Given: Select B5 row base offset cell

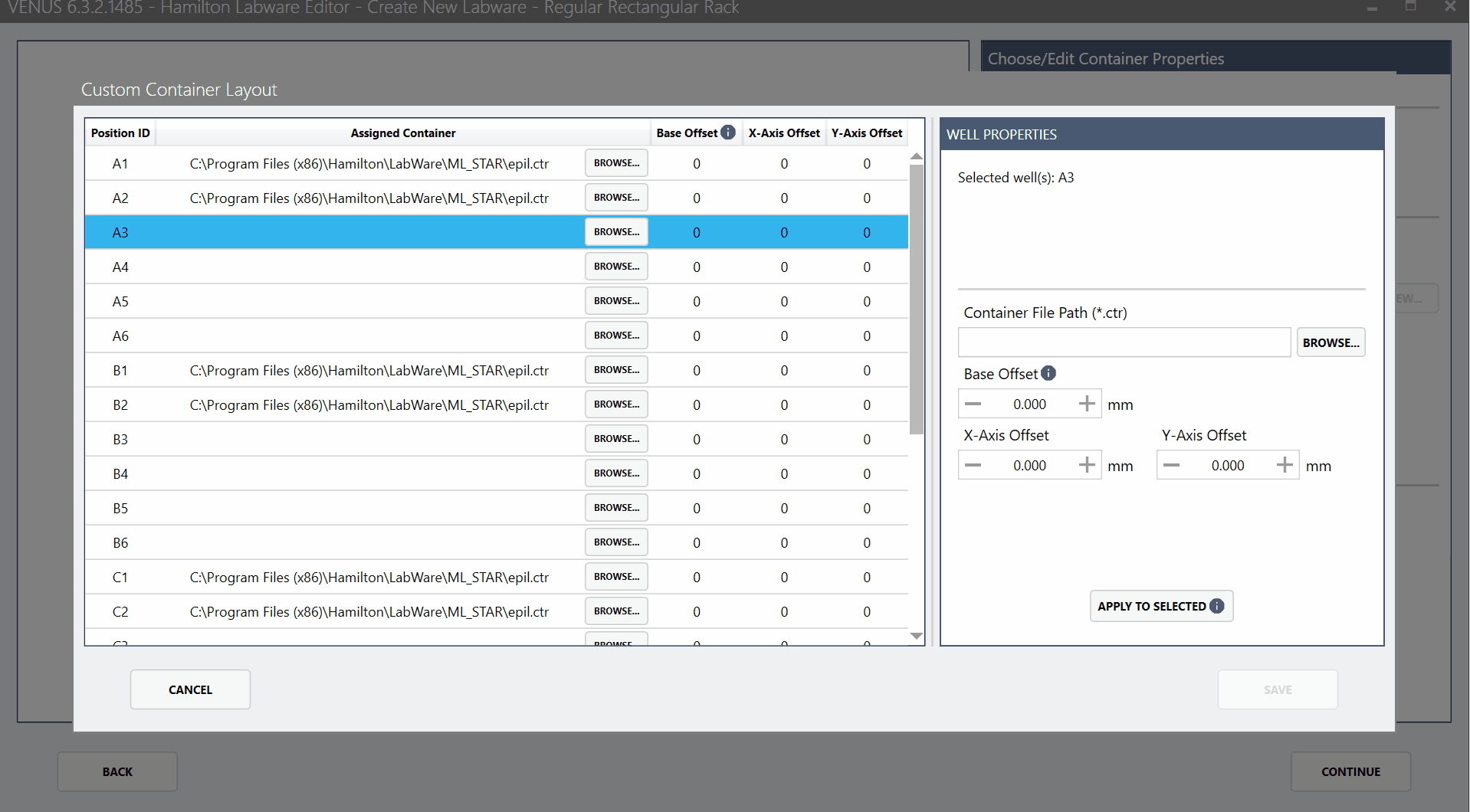Looking at the screenshot, I should pos(697,508).
